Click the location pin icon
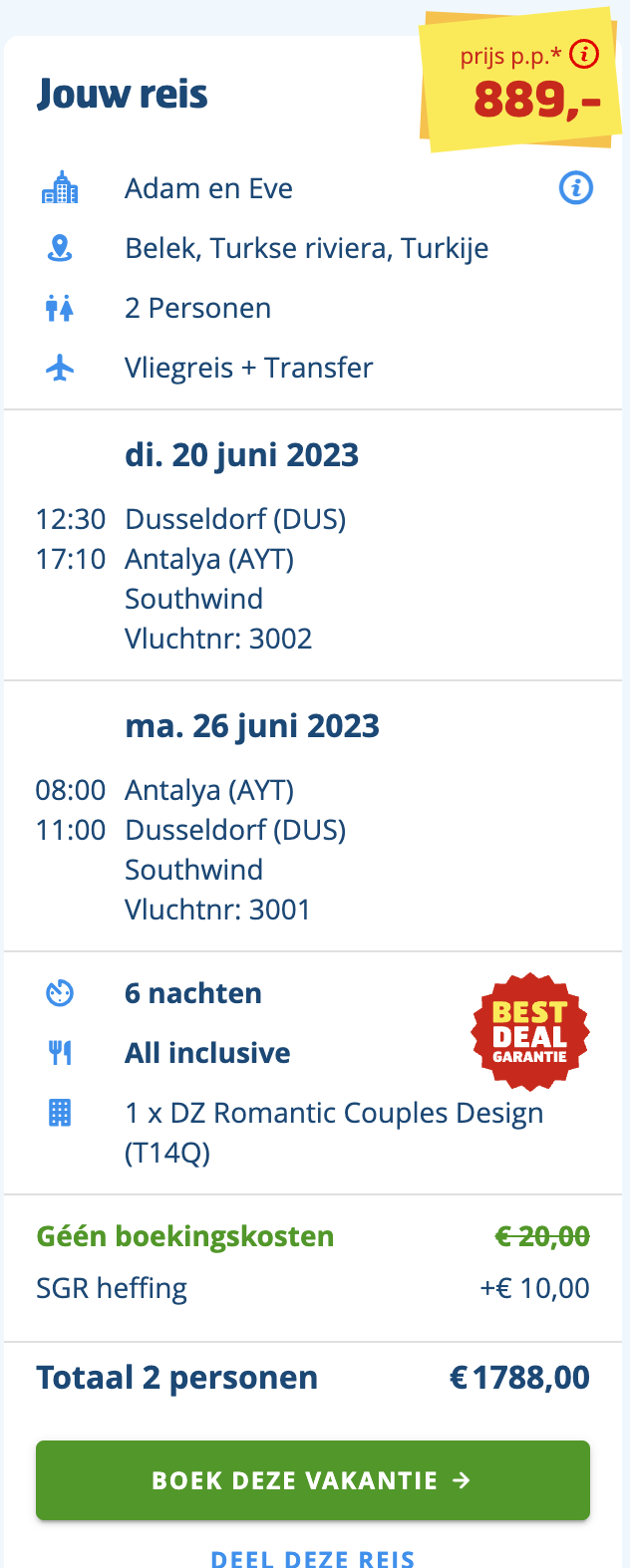The height and width of the screenshot is (1568, 630). tap(60, 248)
